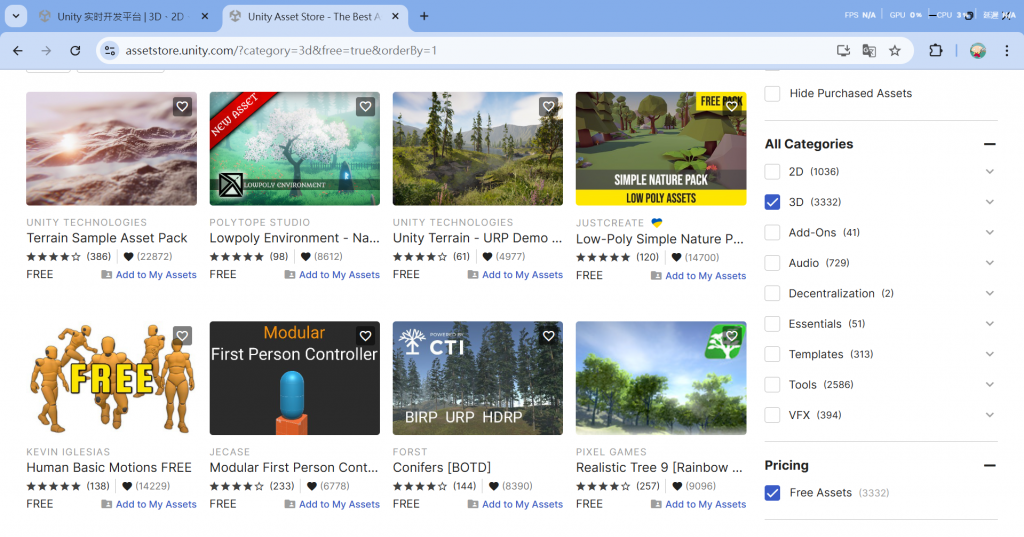Expand the Audio category chevron
1024x537 pixels.
(989, 263)
